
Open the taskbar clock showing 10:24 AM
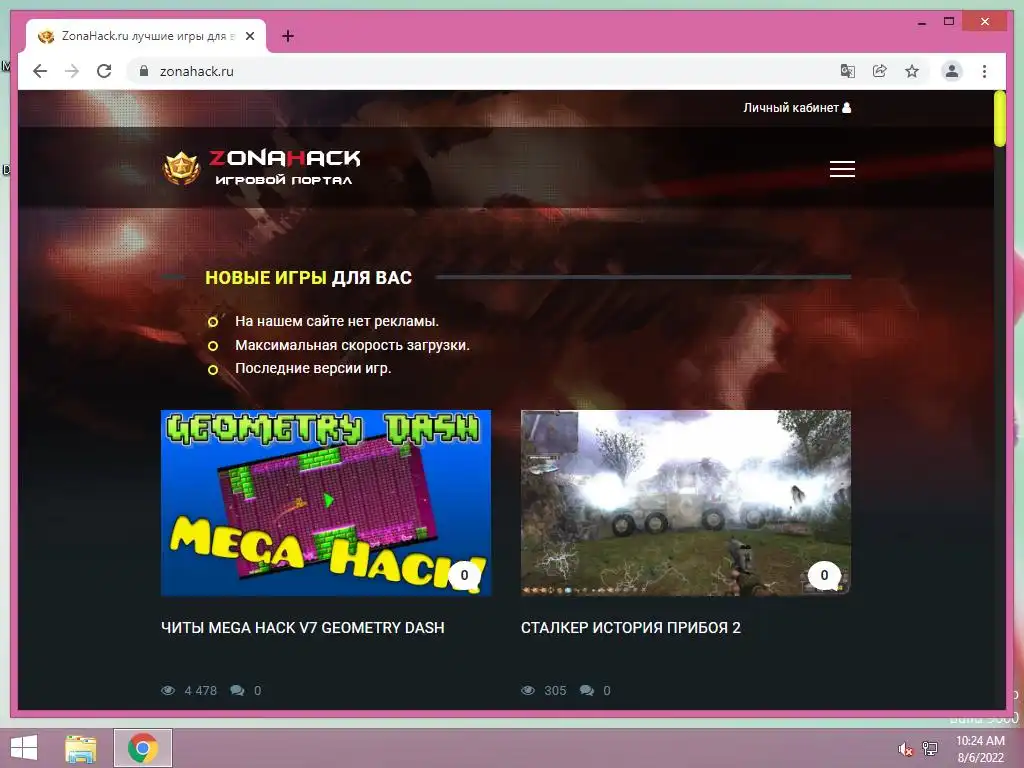980,749
